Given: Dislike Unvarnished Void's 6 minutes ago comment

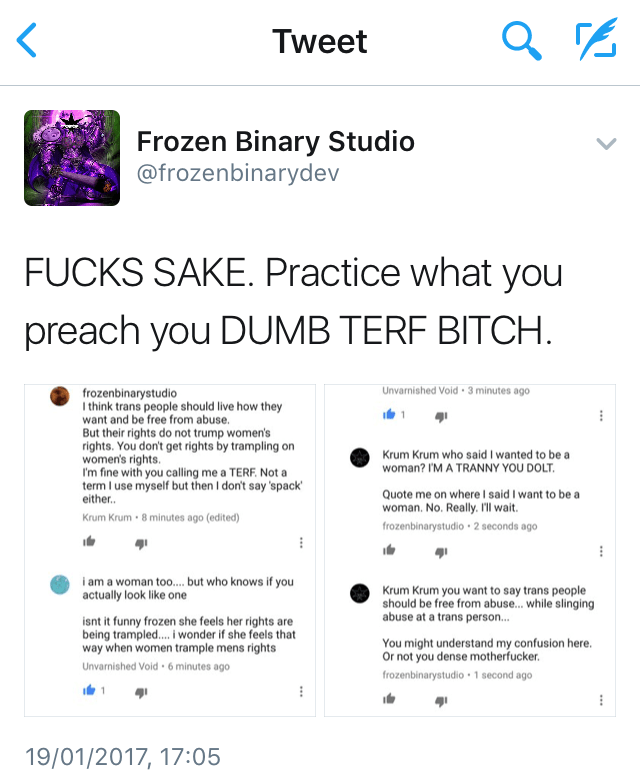Looking at the screenshot, I should click(141, 692).
